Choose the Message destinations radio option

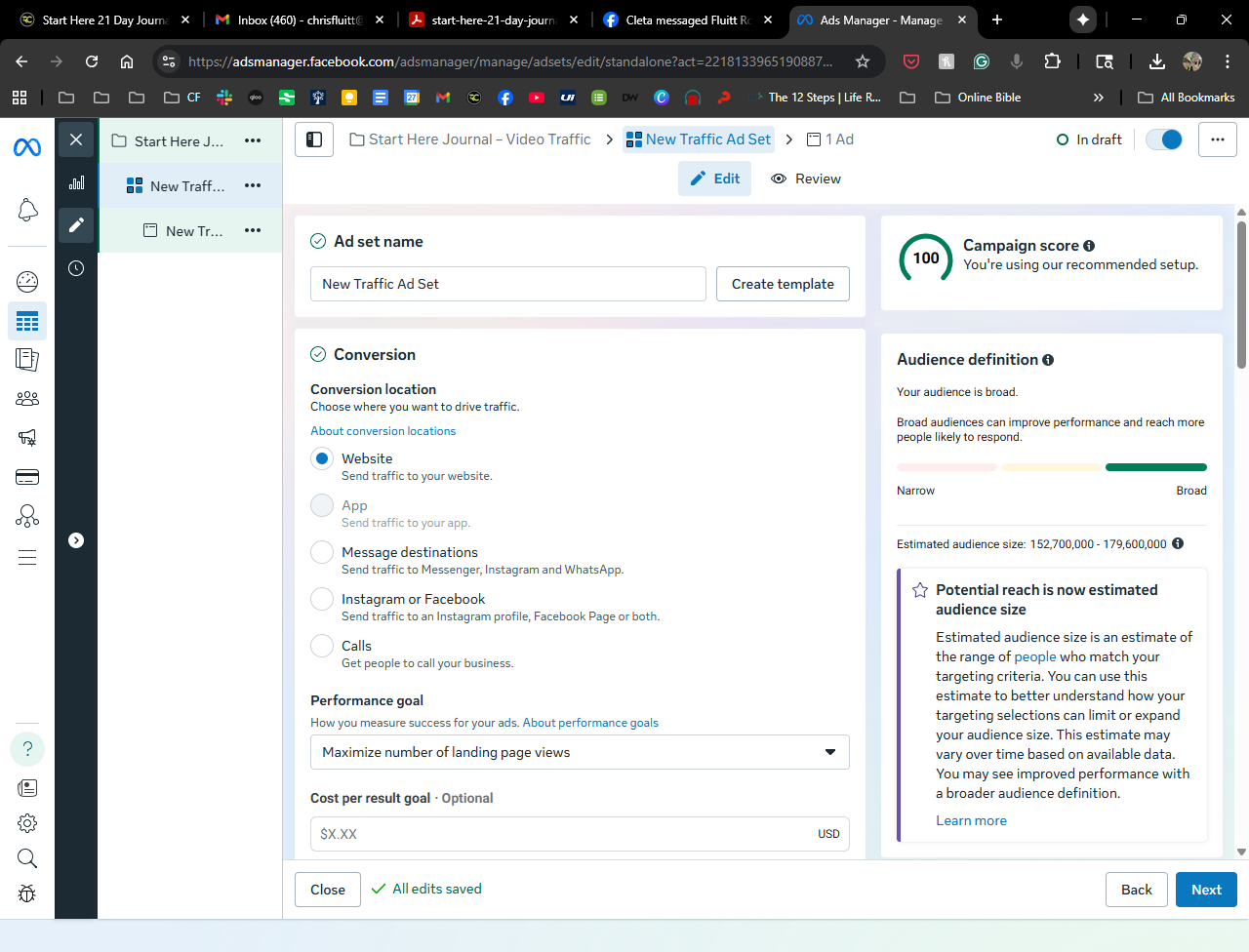pyautogui.click(x=322, y=552)
